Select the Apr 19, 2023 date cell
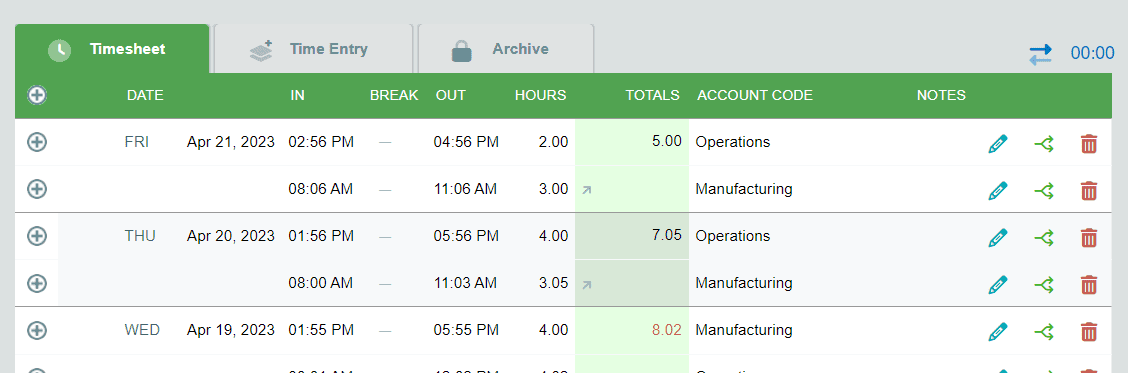The height and width of the screenshot is (373, 1128). (231, 330)
